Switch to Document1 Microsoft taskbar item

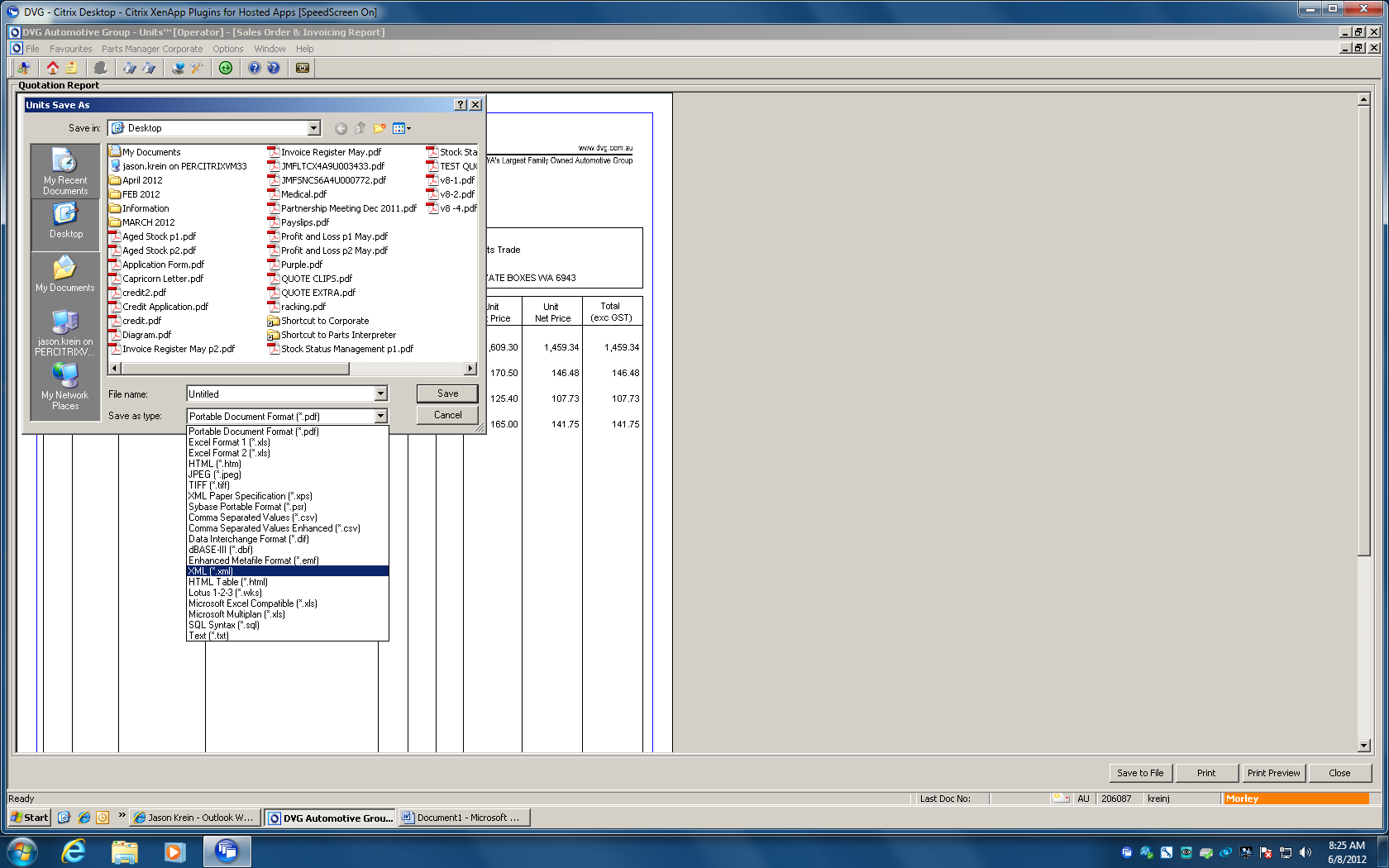(463, 818)
